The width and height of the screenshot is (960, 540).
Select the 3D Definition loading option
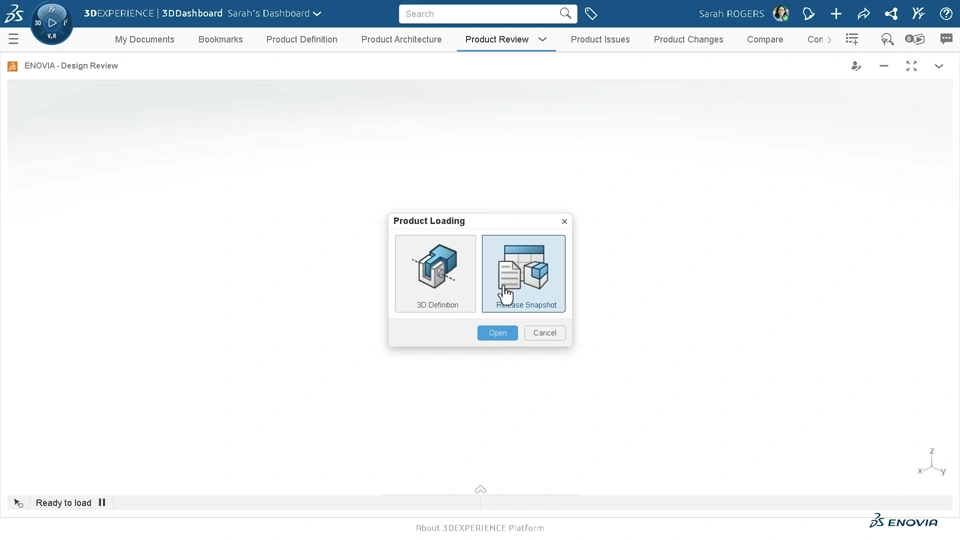435,274
